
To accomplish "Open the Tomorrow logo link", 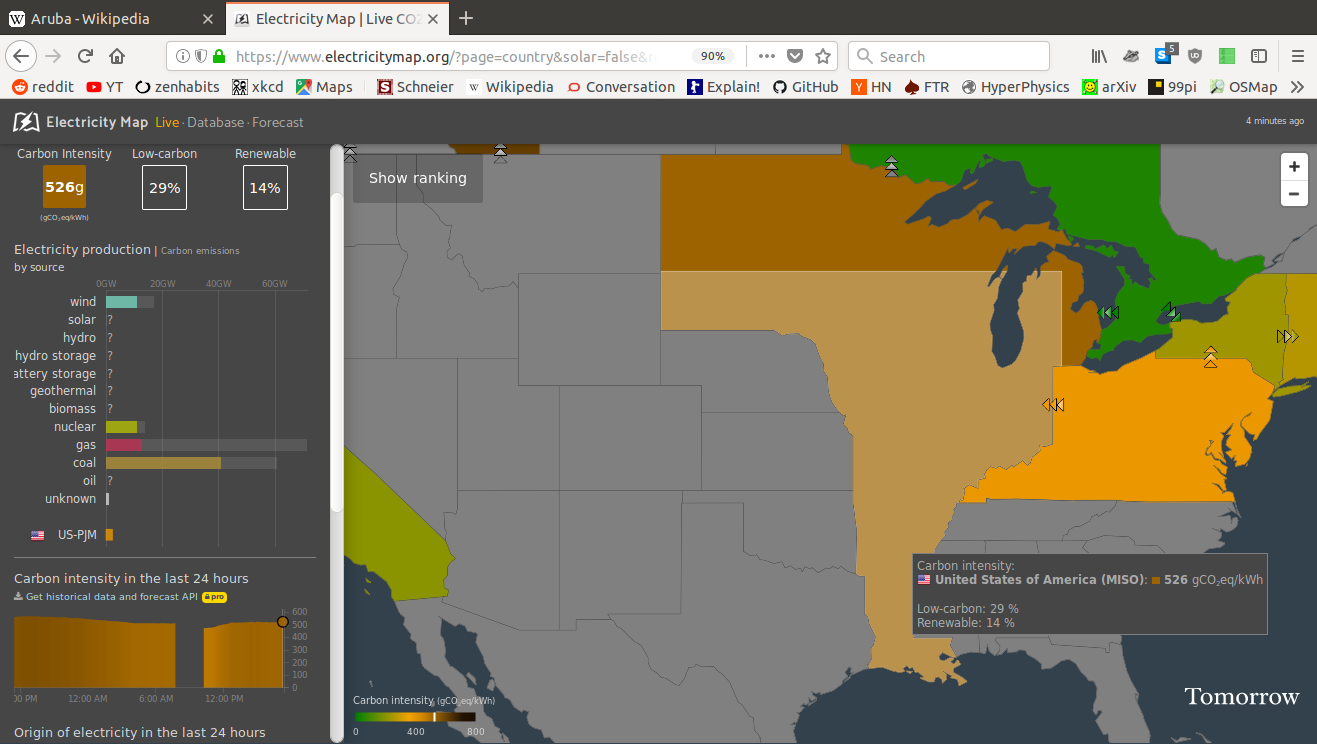I will [x=1241, y=697].
